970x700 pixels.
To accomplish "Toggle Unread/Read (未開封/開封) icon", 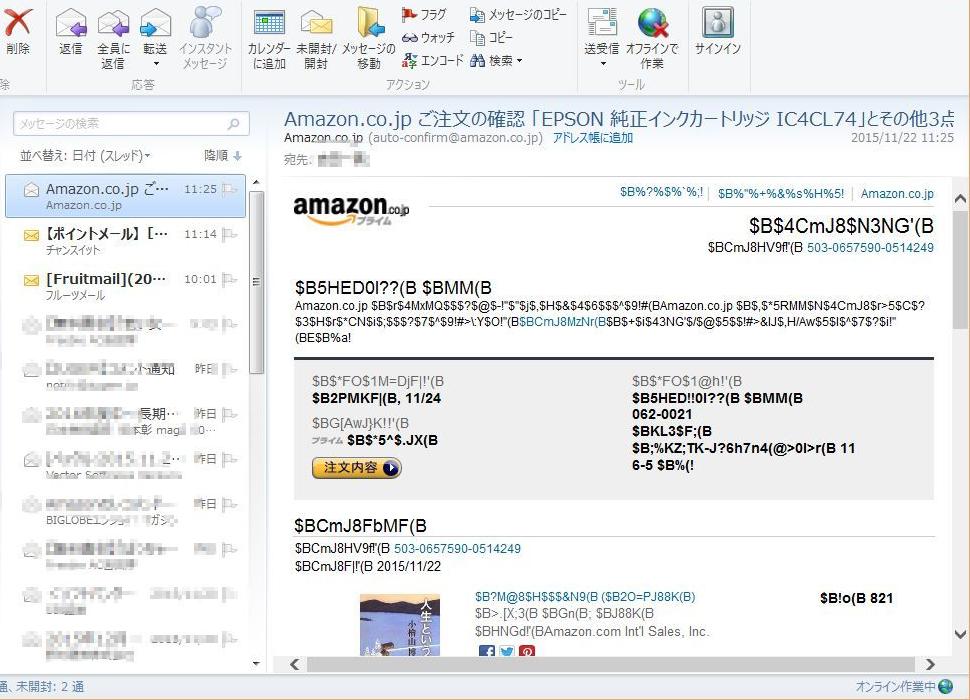I will pyautogui.click(x=316, y=23).
